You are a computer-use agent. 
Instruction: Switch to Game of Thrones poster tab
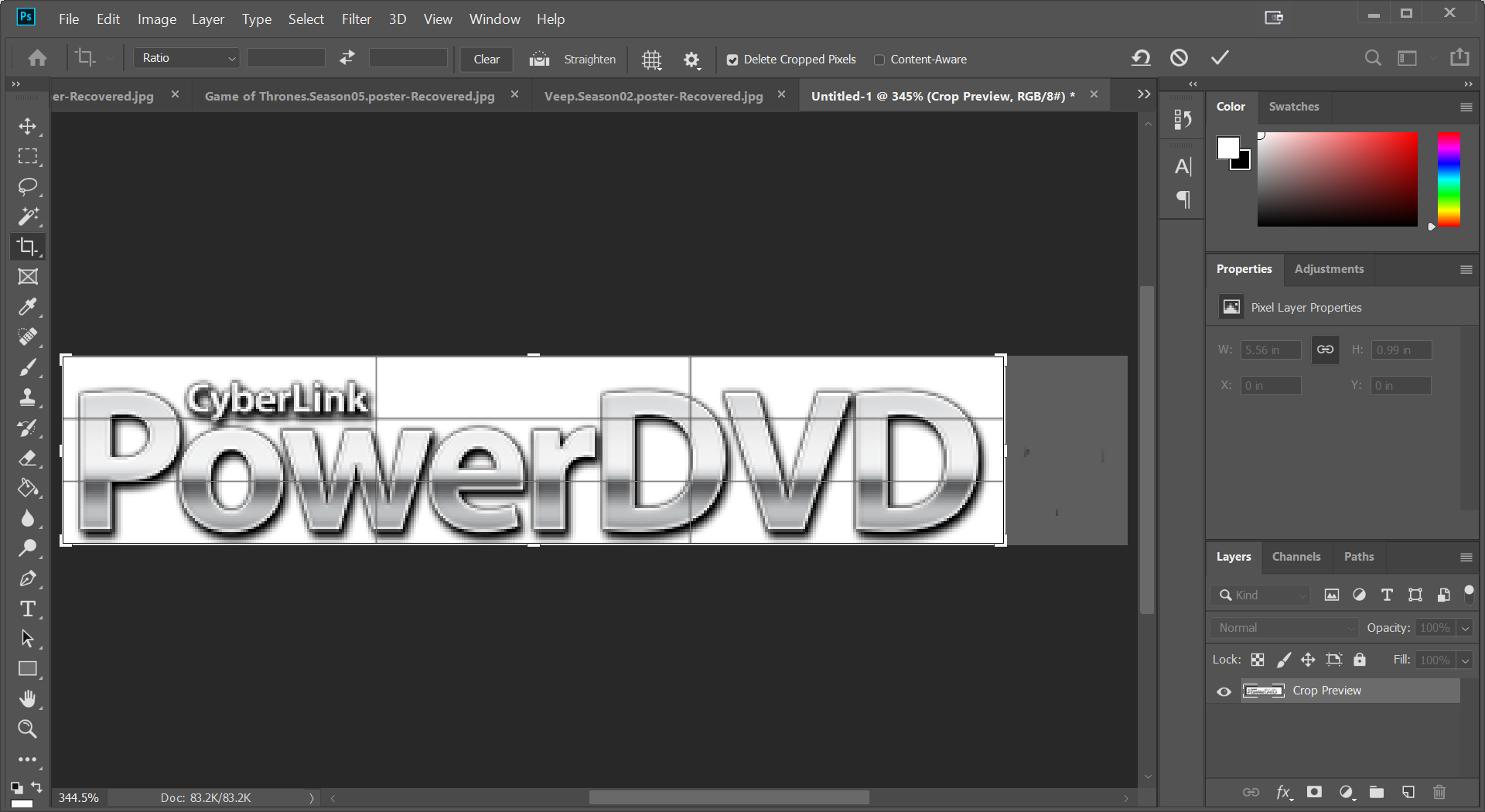pyautogui.click(x=350, y=96)
